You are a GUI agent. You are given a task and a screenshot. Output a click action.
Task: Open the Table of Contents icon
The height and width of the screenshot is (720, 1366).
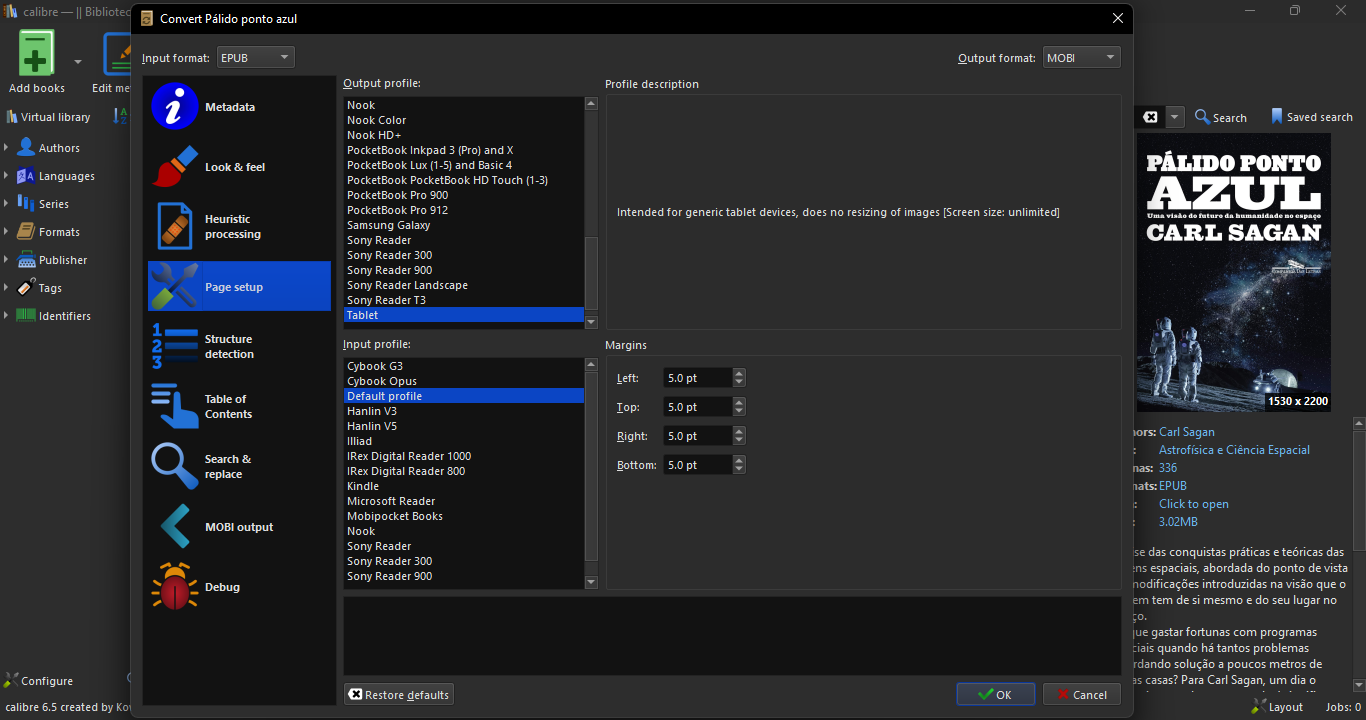175,407
